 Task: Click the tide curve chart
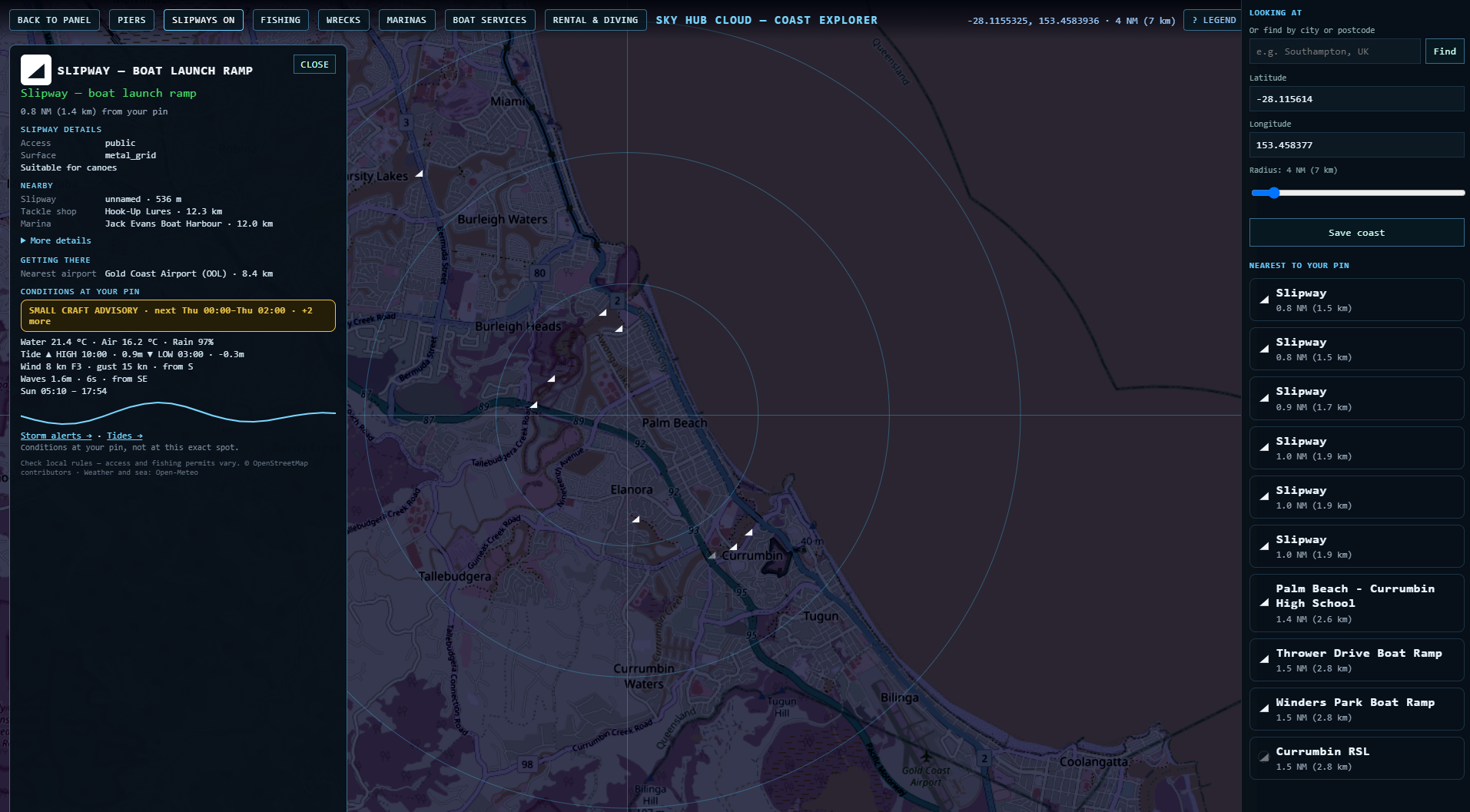click(178, 413)
